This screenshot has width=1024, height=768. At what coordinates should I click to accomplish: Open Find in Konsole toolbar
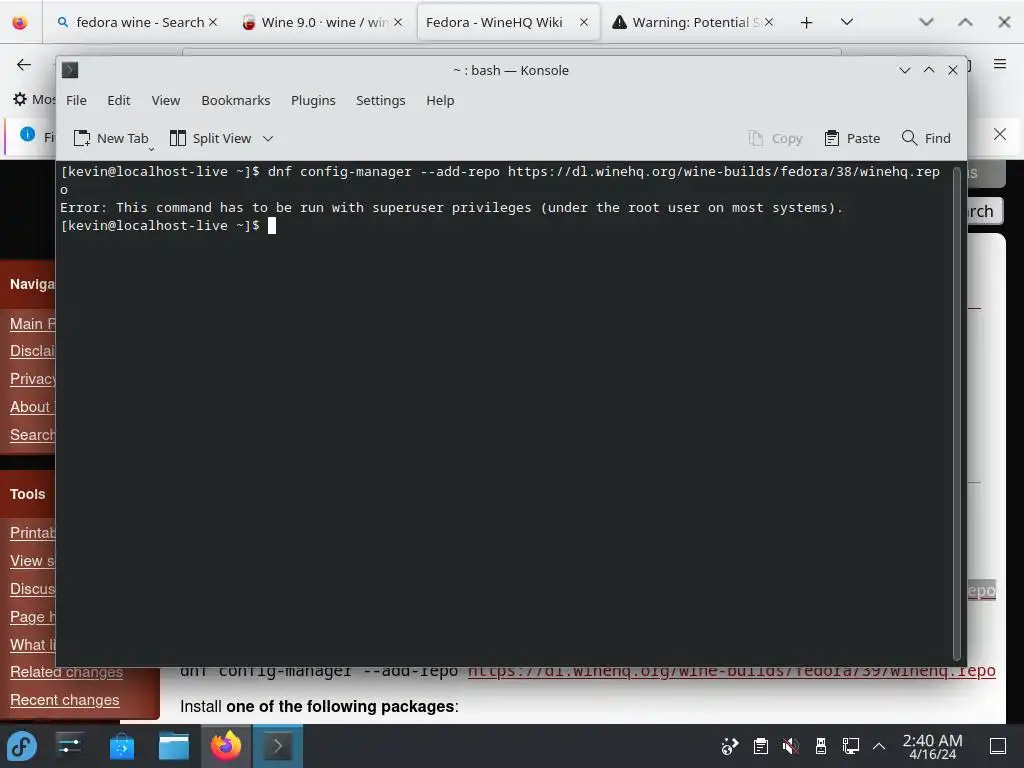[925, 138]
